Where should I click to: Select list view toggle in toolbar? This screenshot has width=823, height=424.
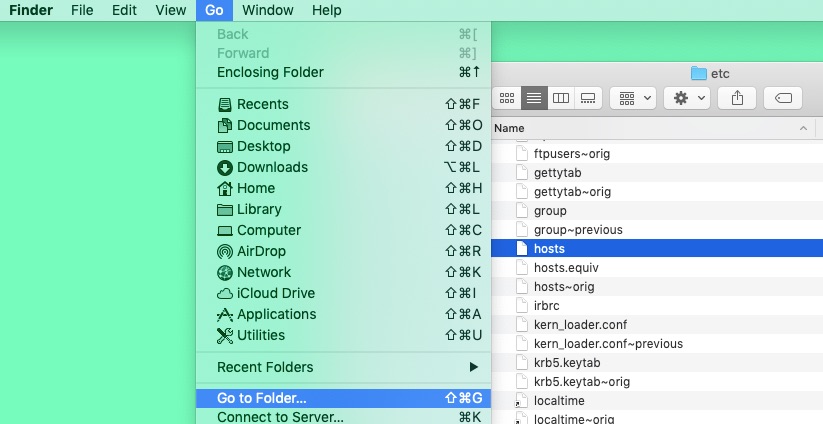tap(534, 98)
